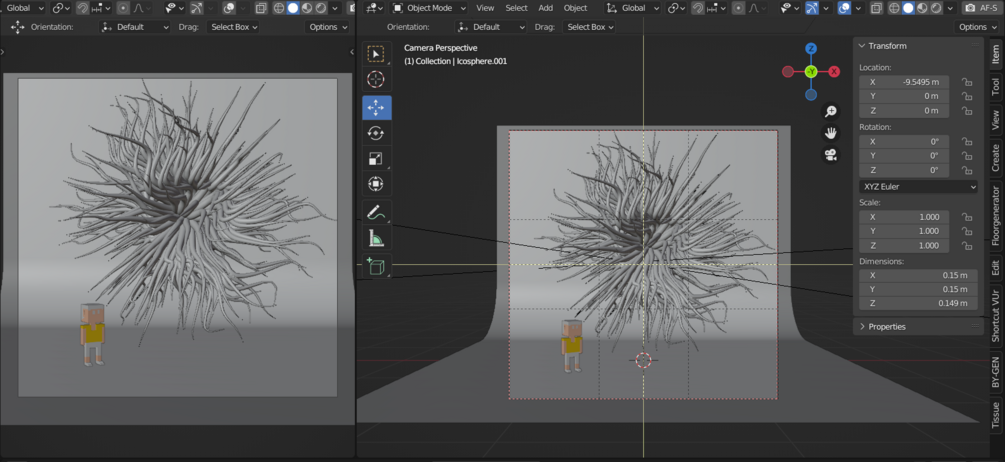Switch to the Create sidebar tab
The image size is (1005, 462).
[x=995, y=158]
